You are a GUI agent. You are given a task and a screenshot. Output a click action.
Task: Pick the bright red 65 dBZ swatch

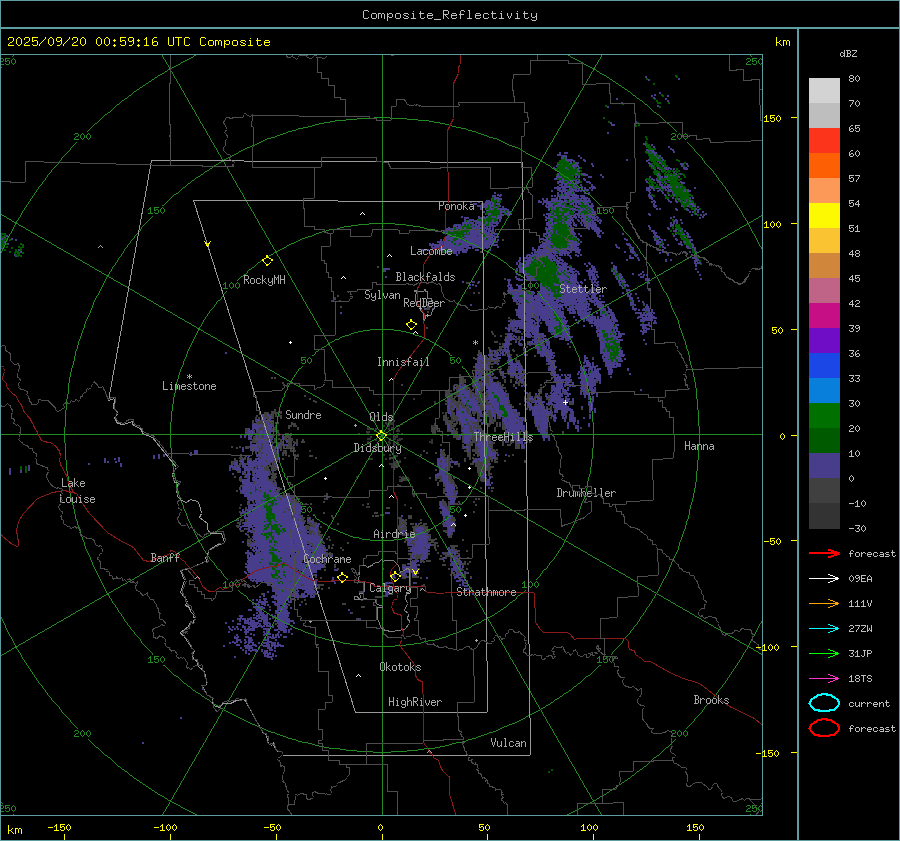pyautogui.click(x=824, y=141)
